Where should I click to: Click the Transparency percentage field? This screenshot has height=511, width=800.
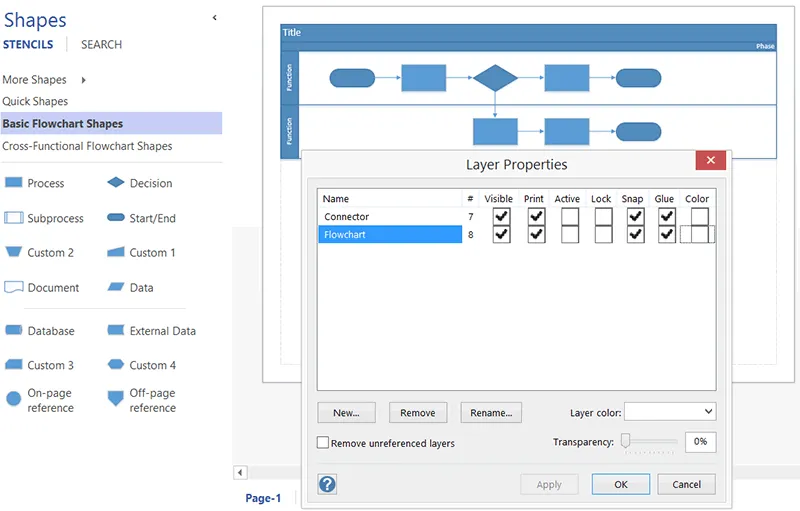pos(701,442)
